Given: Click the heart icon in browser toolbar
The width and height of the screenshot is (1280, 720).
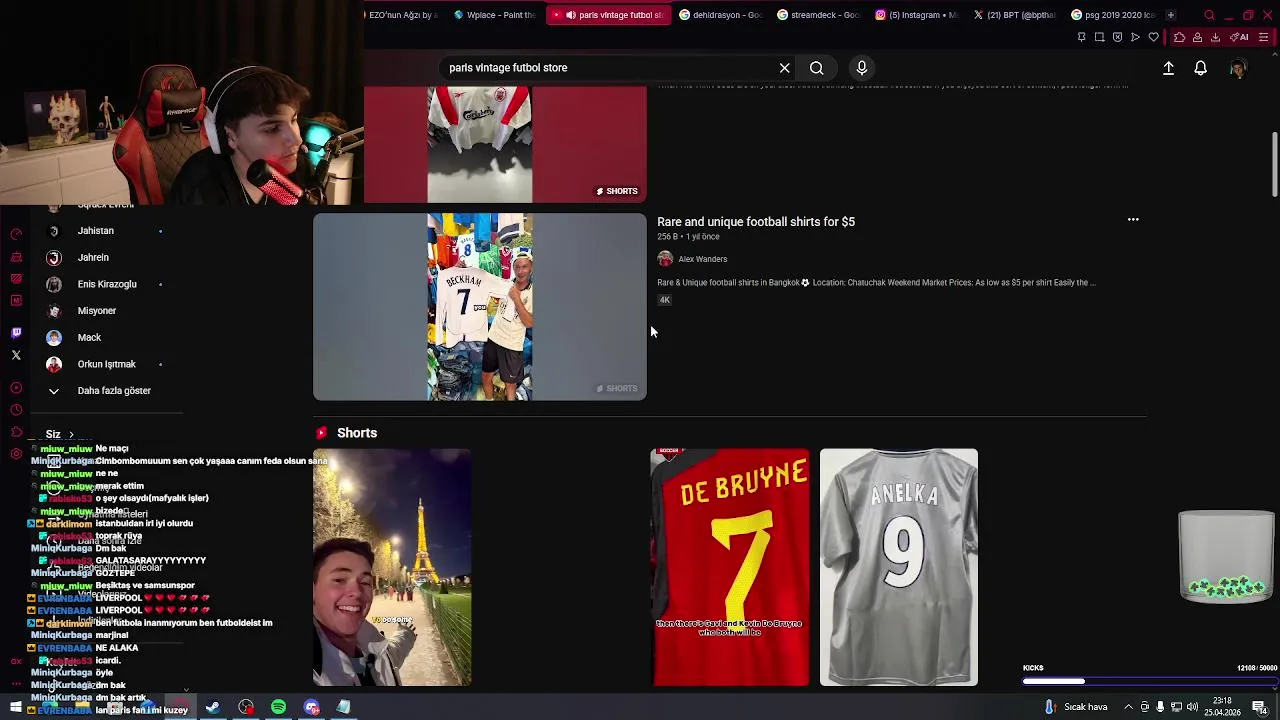Looking at the screenshot, I should (x=1153, y=37).
